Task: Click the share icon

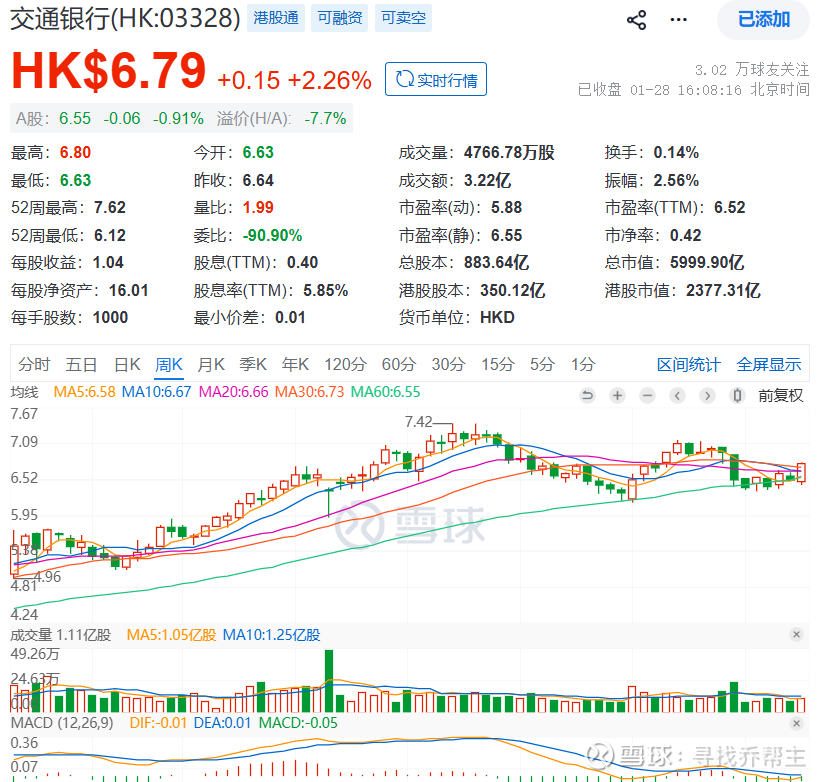Action: coord(636,20)
